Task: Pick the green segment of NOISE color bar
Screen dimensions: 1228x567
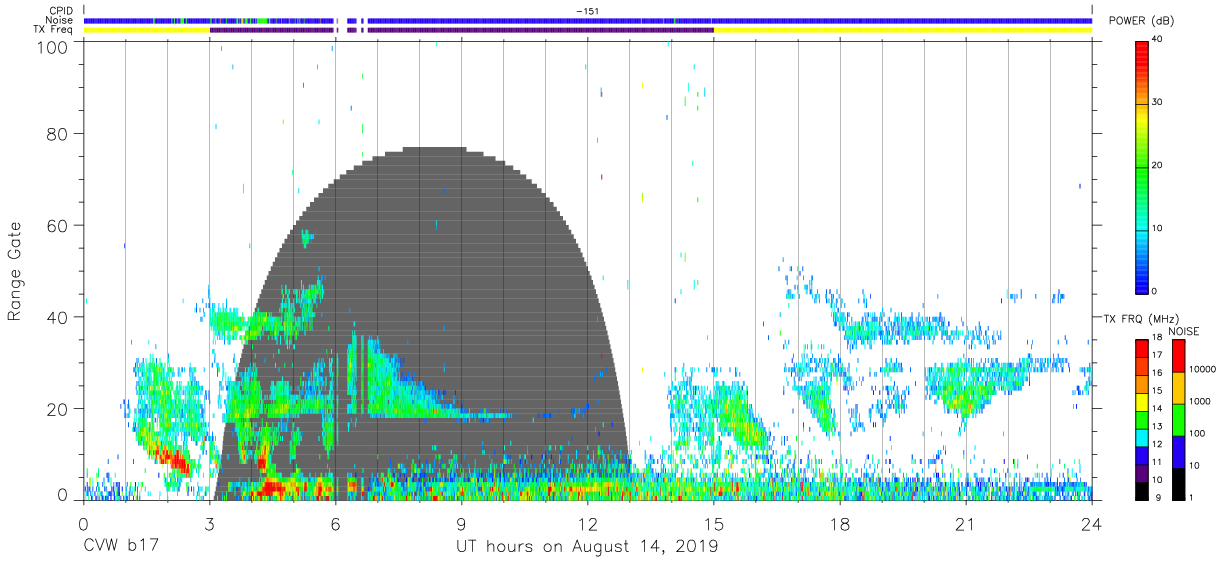Action: click(1179, 418)
